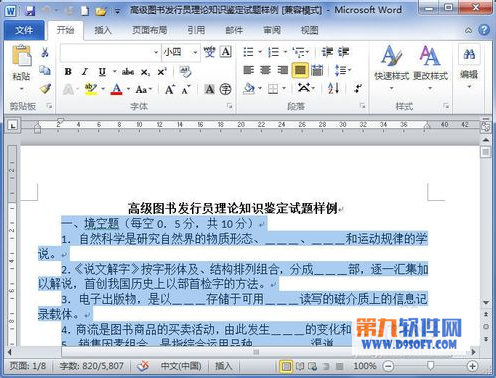Screen dimensions: 496x378
Task: Show or hide paragraph marks
Action: (358, 88)
